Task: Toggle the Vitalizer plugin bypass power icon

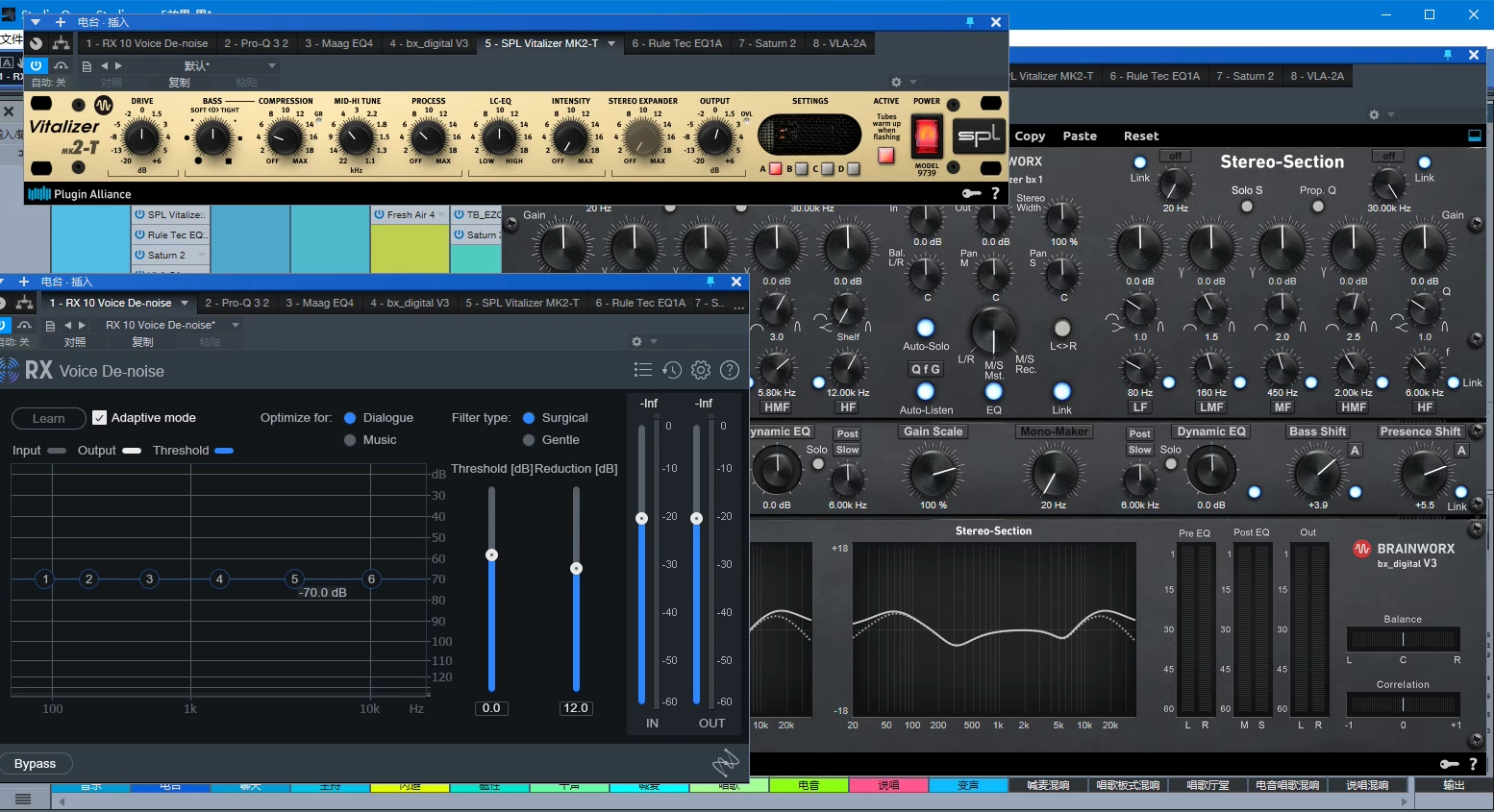Action: point(36,65)
